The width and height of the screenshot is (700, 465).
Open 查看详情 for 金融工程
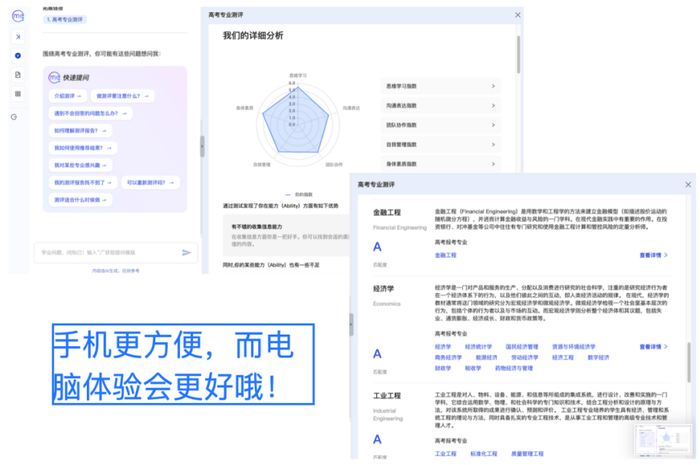[654, 255]
